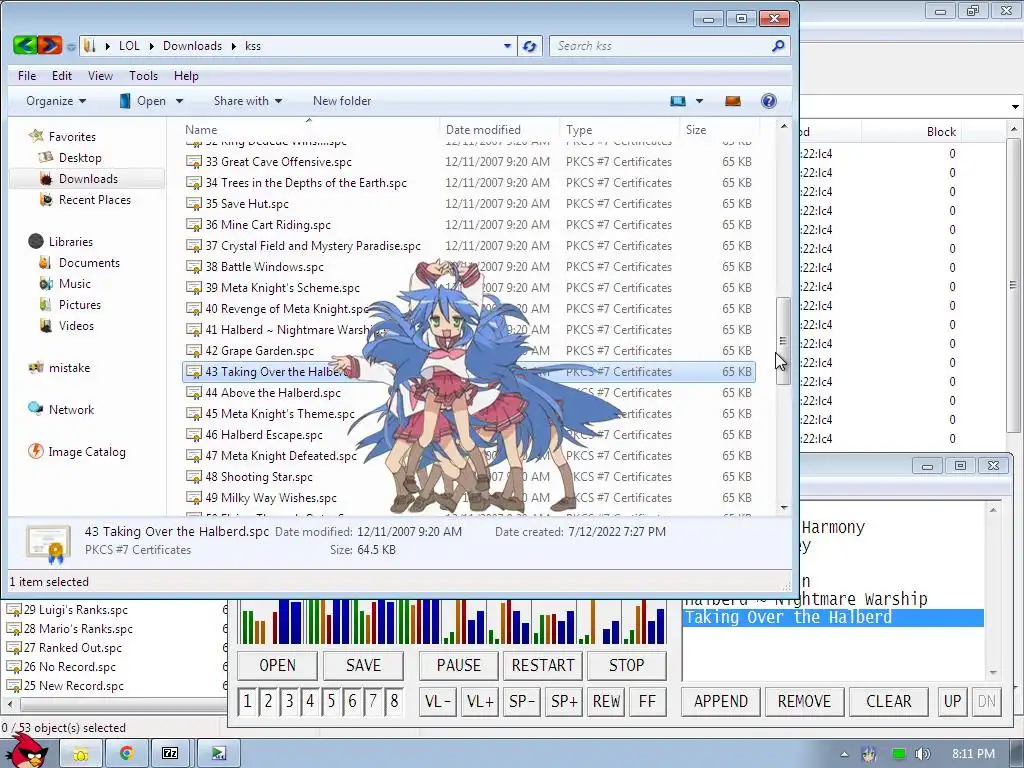Click APPEND in the playlist controls
The height and width of the screenshot is (768, 1024).
point(721,701)
